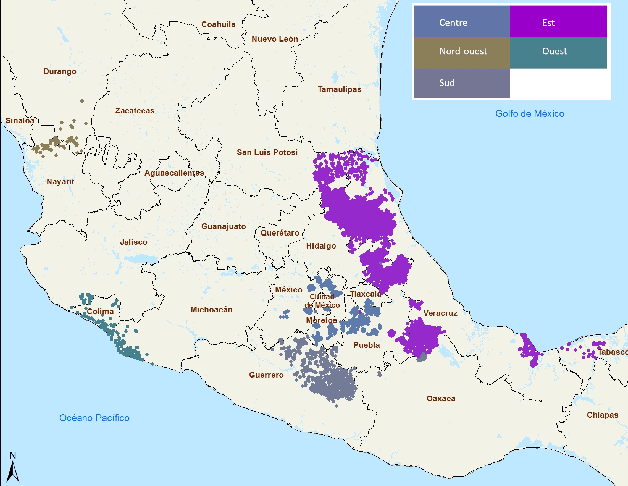Click the Nord ouest legend entry

[461, 51]
